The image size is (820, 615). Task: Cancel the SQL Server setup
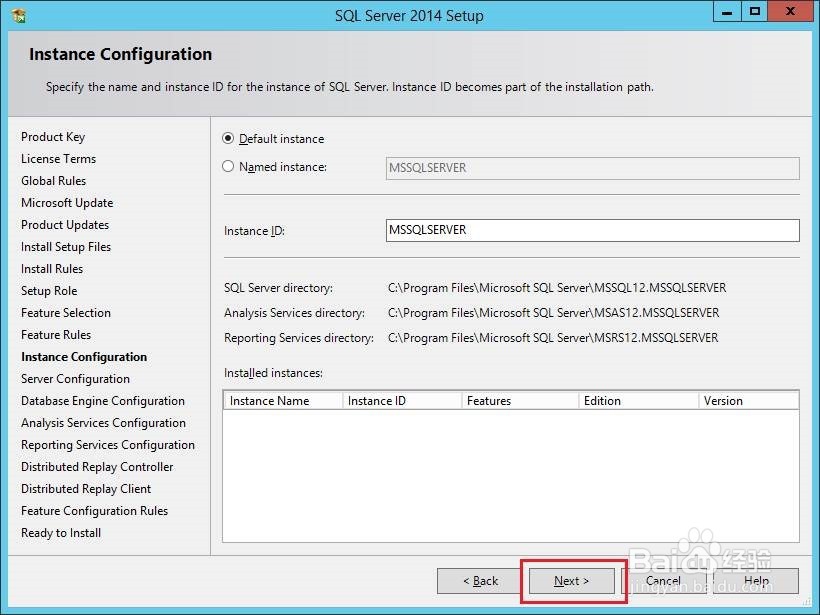pos(663,580)
